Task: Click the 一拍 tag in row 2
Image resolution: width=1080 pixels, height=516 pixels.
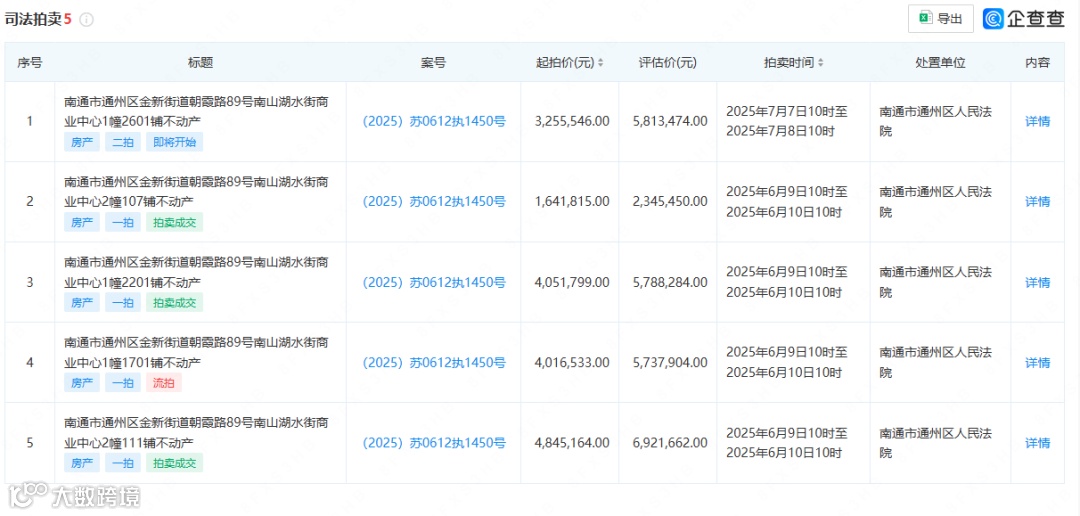Action: point(123,222)
